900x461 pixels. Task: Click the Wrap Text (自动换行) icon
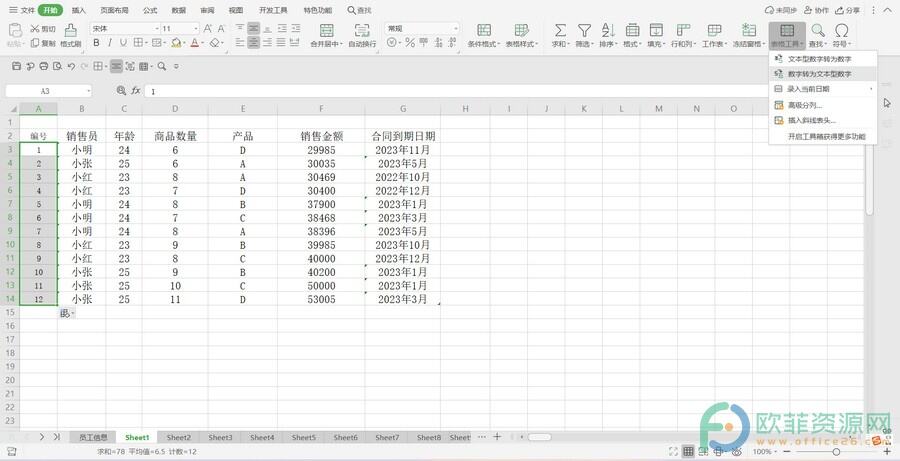(x=362, y=30)
